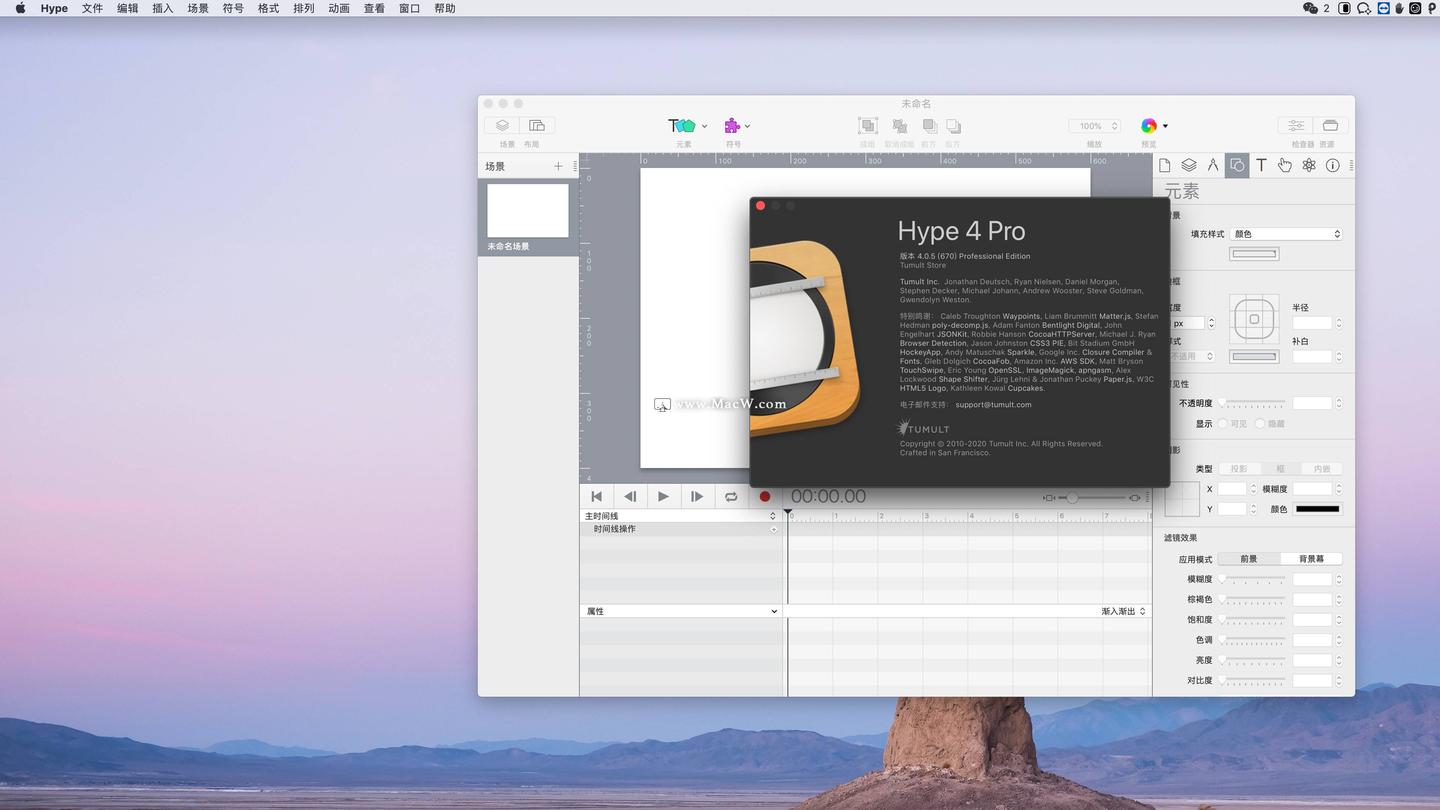Add a new scene with plus button
Image resolution: width=1440 pixels, height=810 pixels.
click(x=558, y=166)
